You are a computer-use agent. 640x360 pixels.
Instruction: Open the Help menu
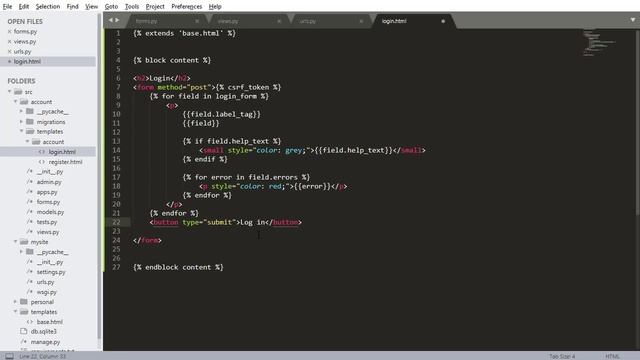point(215,7)
